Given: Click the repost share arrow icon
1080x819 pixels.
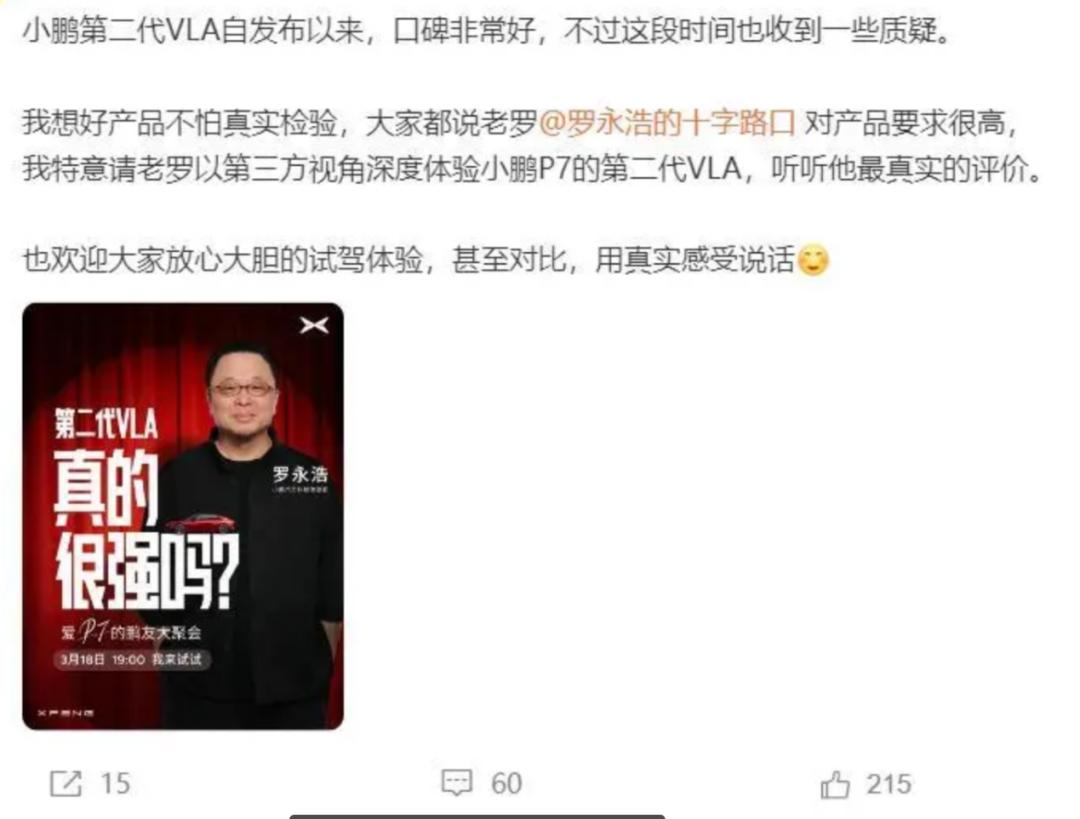Looking at the screenshot, I should 66,784.
